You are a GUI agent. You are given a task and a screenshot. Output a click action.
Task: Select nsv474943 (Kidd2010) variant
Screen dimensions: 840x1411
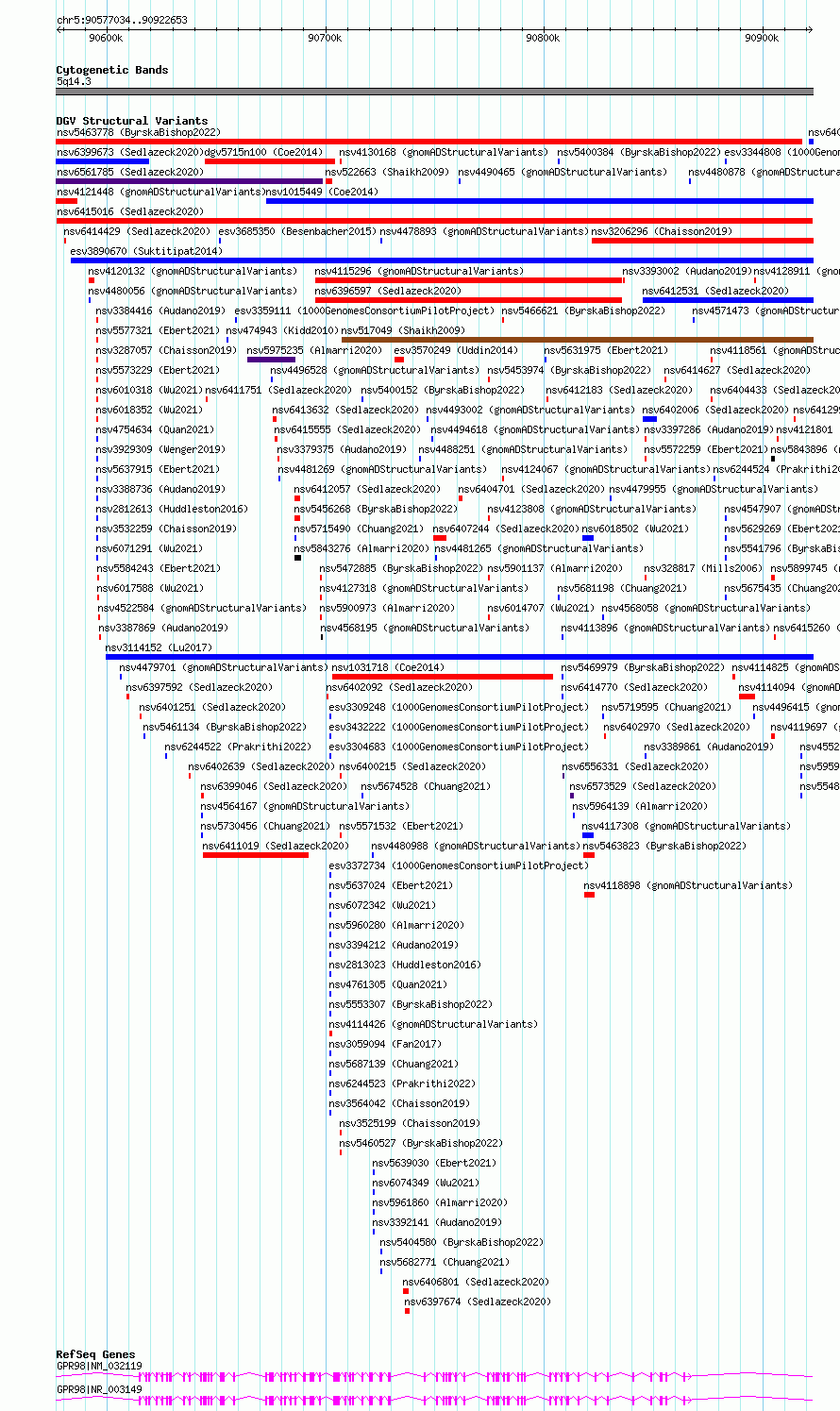[x=282, y=331]
